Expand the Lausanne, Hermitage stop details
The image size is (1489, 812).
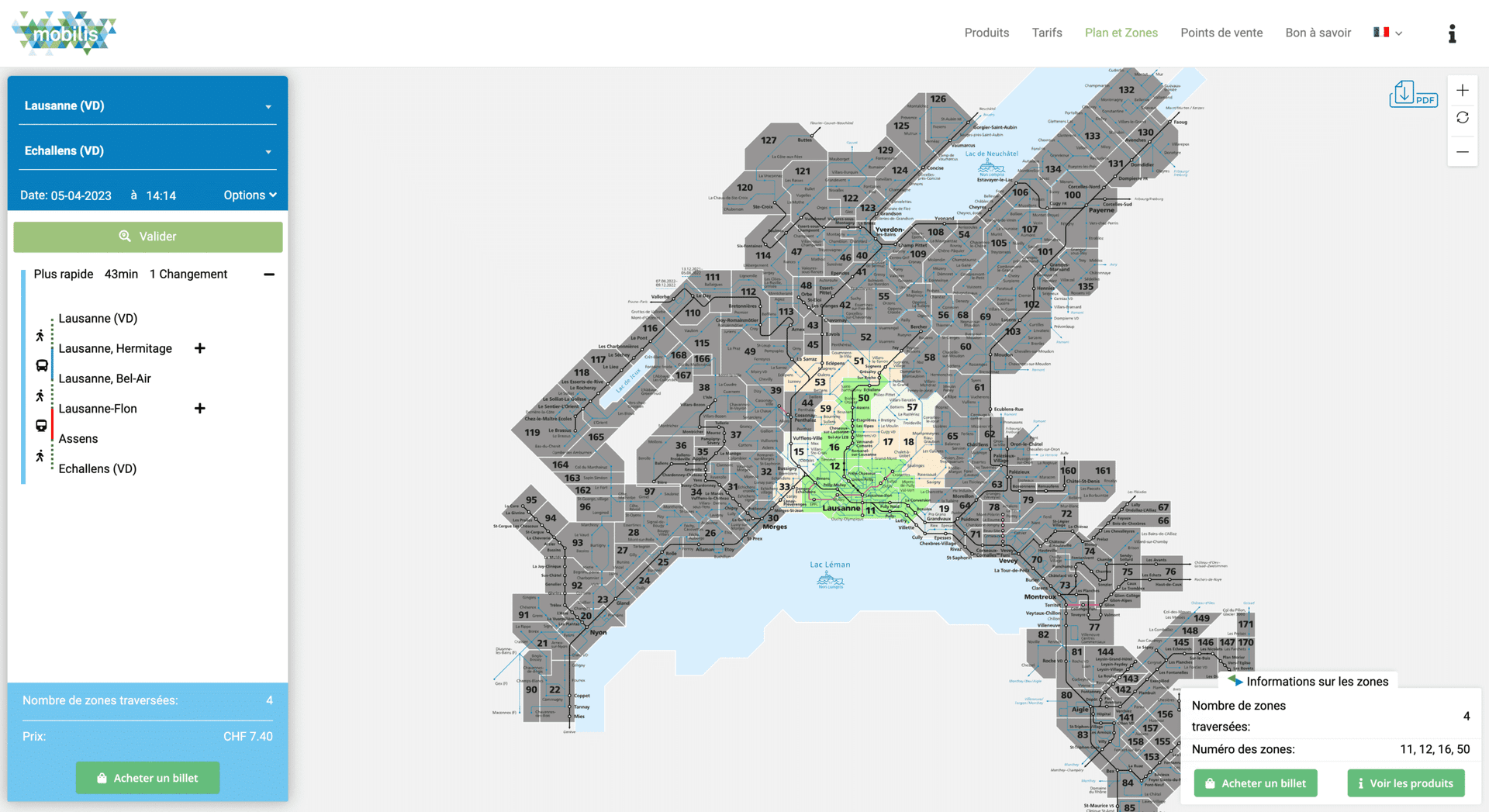pyautogui.click(x=199, y=348)
